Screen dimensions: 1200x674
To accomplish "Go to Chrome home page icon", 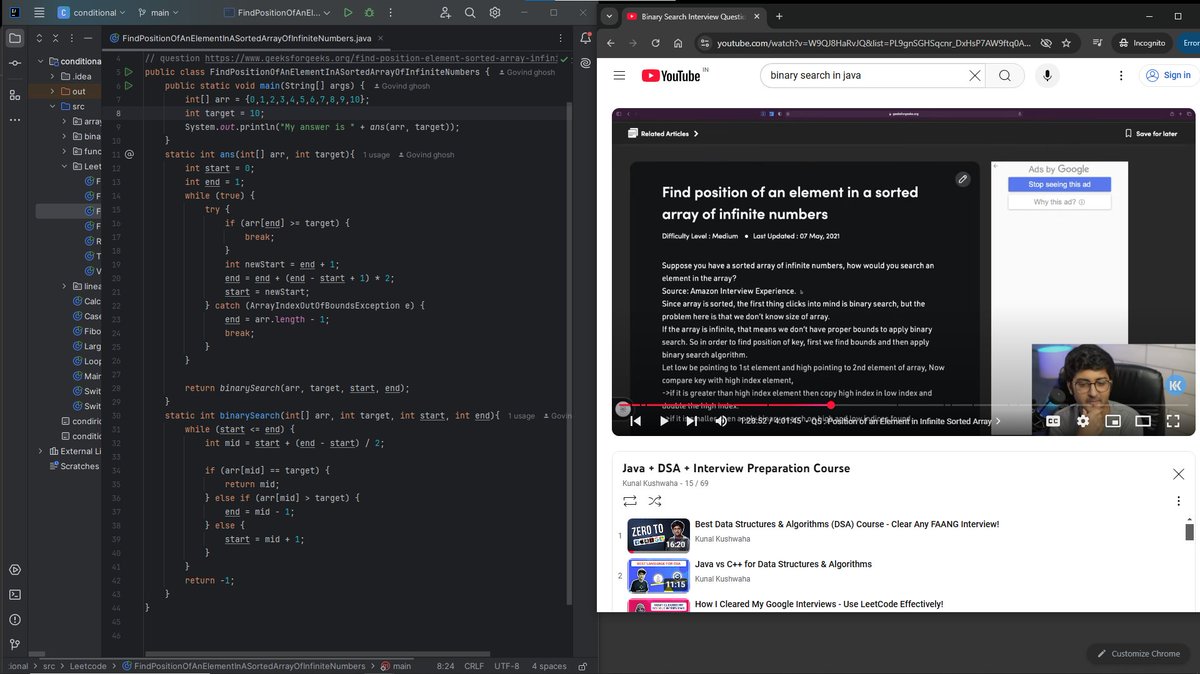I will coord(678,43).
